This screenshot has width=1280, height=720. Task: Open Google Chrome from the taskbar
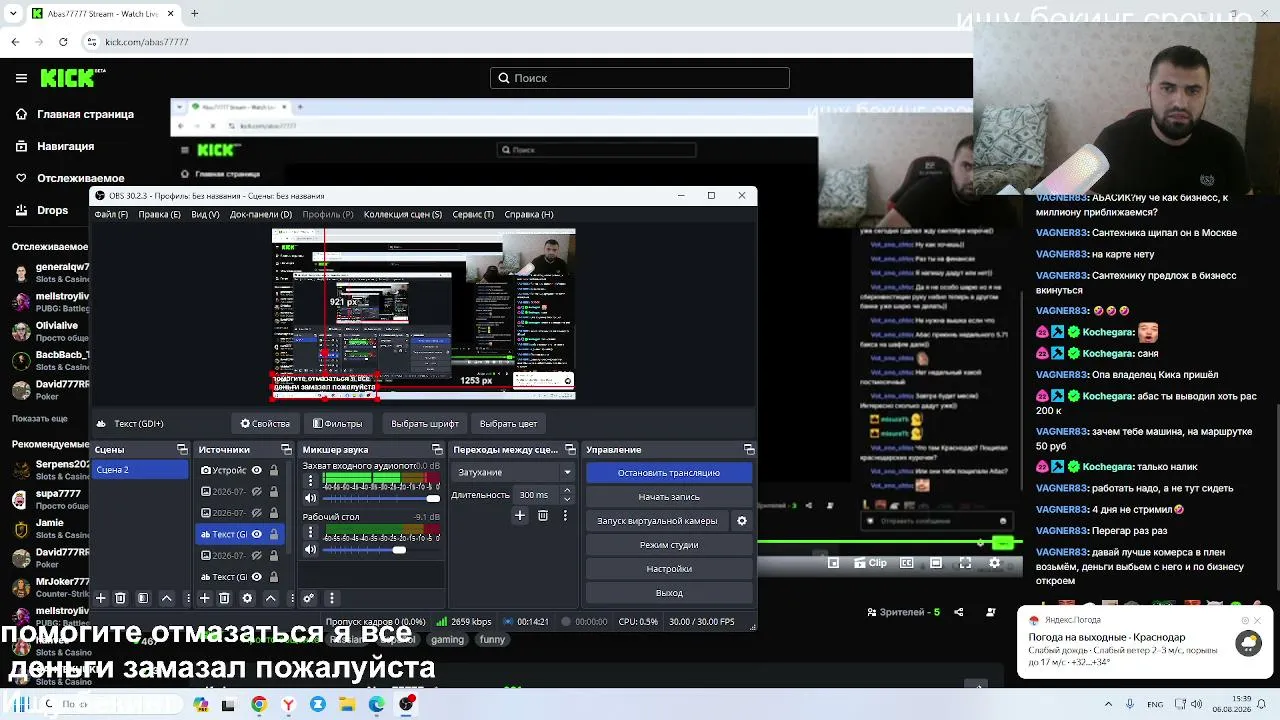click(x=259, y=704)
